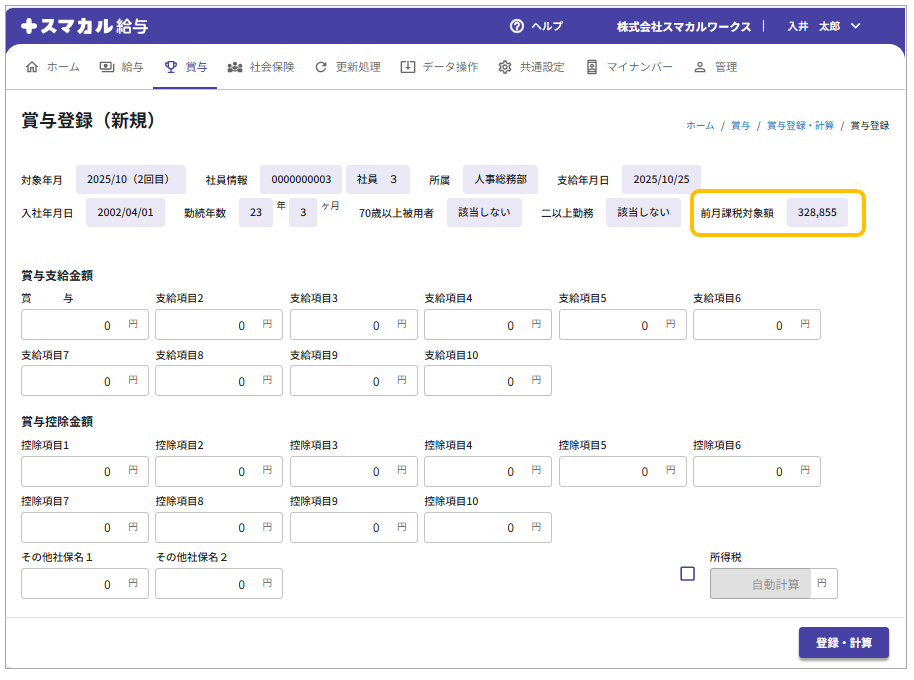The width and height of the screenshot is (914, 680).
Task: Click the salary (給与) banknote icon
Action: point(106,67)
